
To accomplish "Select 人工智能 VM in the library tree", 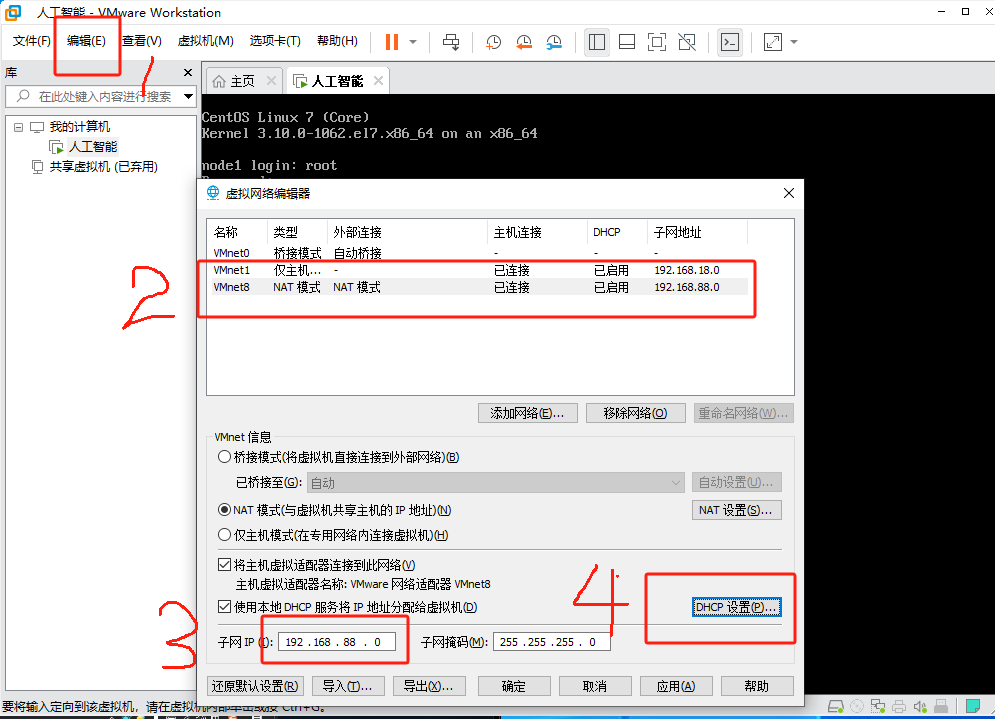I will (x=93, y=147).
